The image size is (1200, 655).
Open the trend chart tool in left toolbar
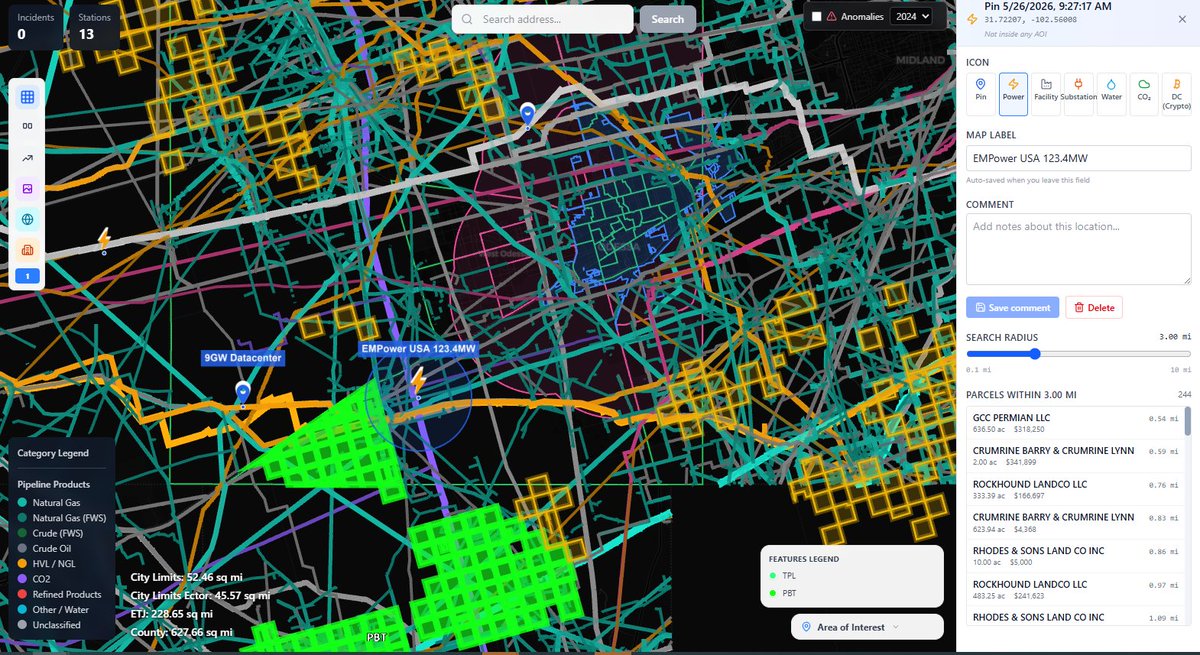coord(27,158)
